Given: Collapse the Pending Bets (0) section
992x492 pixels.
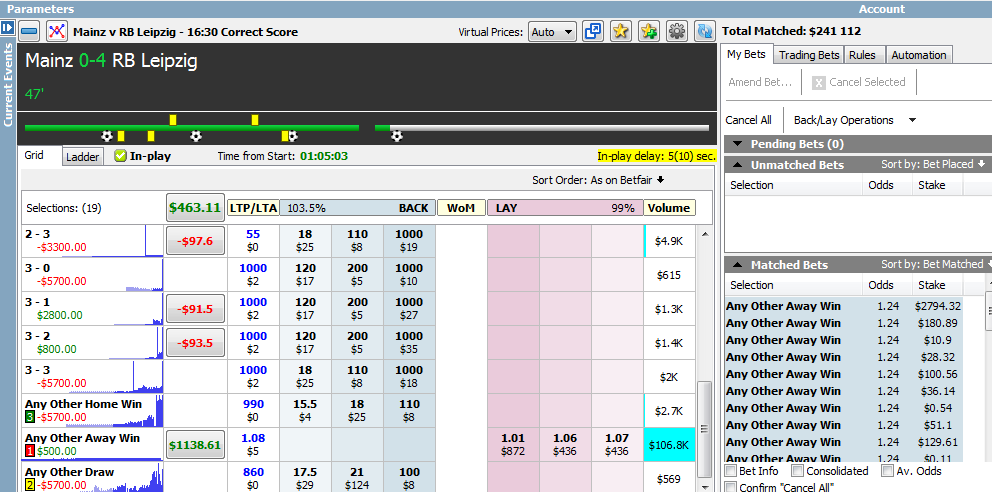Looking at the screenshot, I should 738,144.
